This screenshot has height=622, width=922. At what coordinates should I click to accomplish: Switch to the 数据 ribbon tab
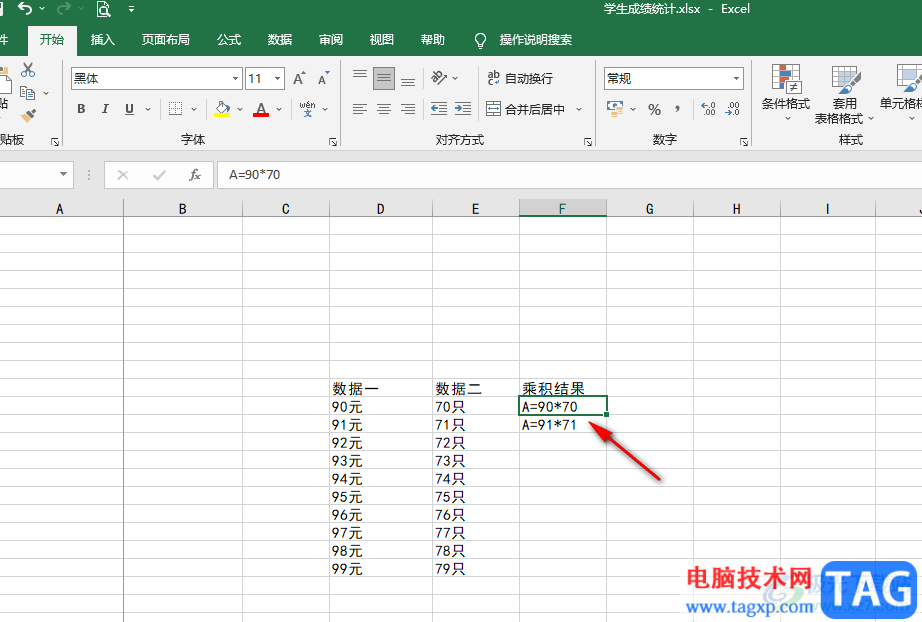(279, 39)
